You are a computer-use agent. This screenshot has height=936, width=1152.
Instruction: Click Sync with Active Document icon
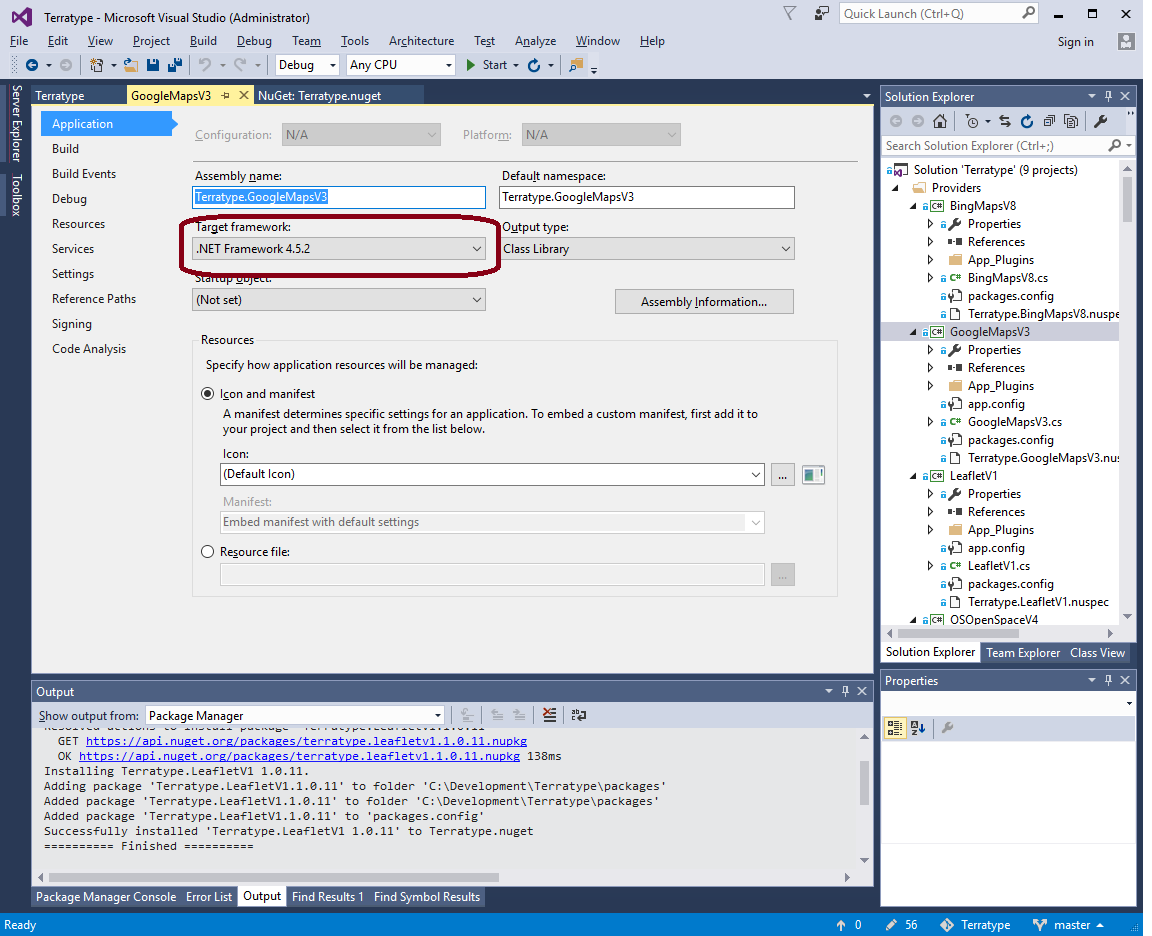pyautogui.click(x=1005, y=121)
